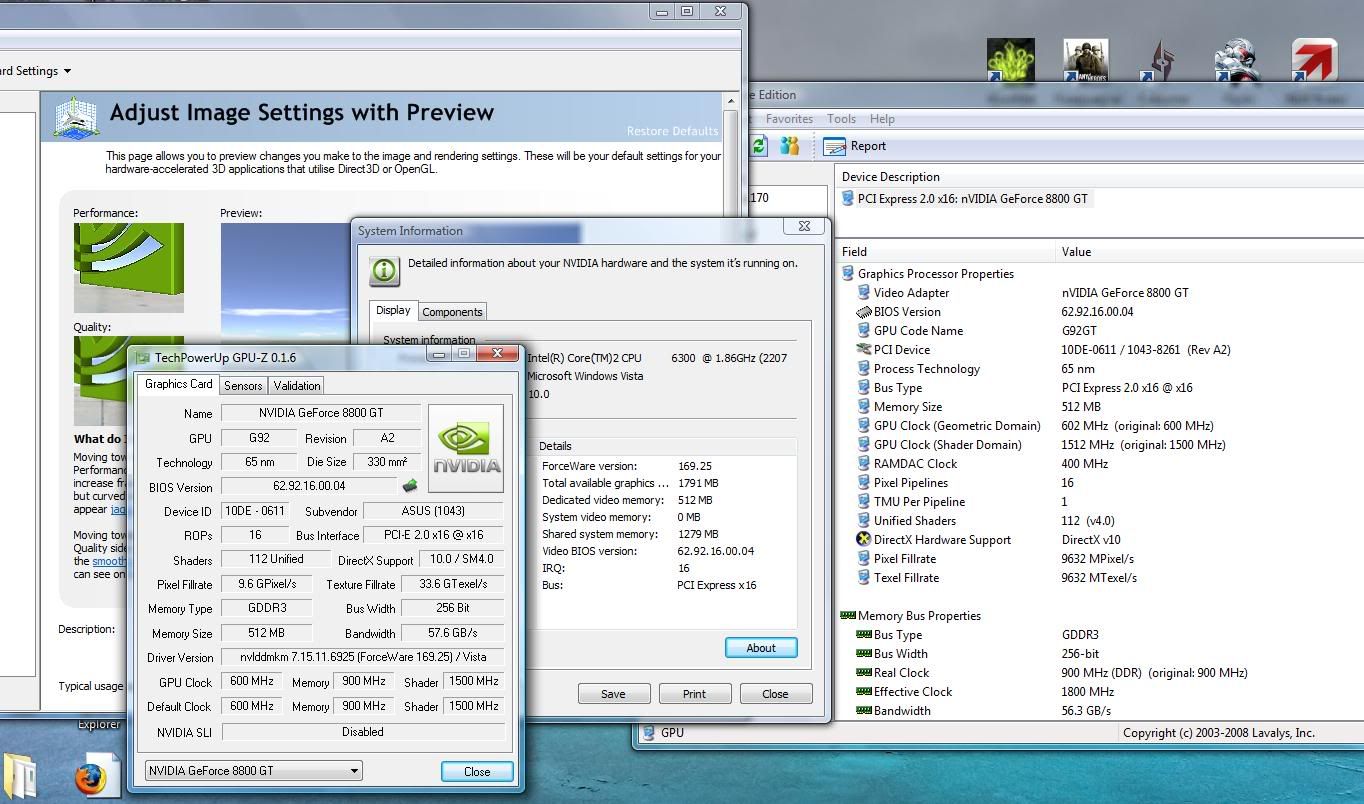
Task: Click the DirectX Hardware Support X icon
Action: pos(864,539)
